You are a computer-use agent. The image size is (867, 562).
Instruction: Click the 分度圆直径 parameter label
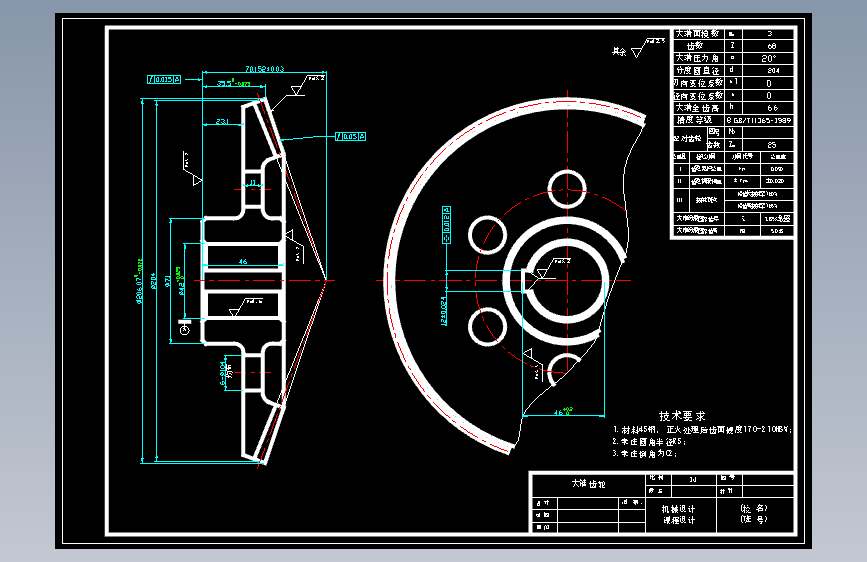pyautogui.click(x=698, y=71)
